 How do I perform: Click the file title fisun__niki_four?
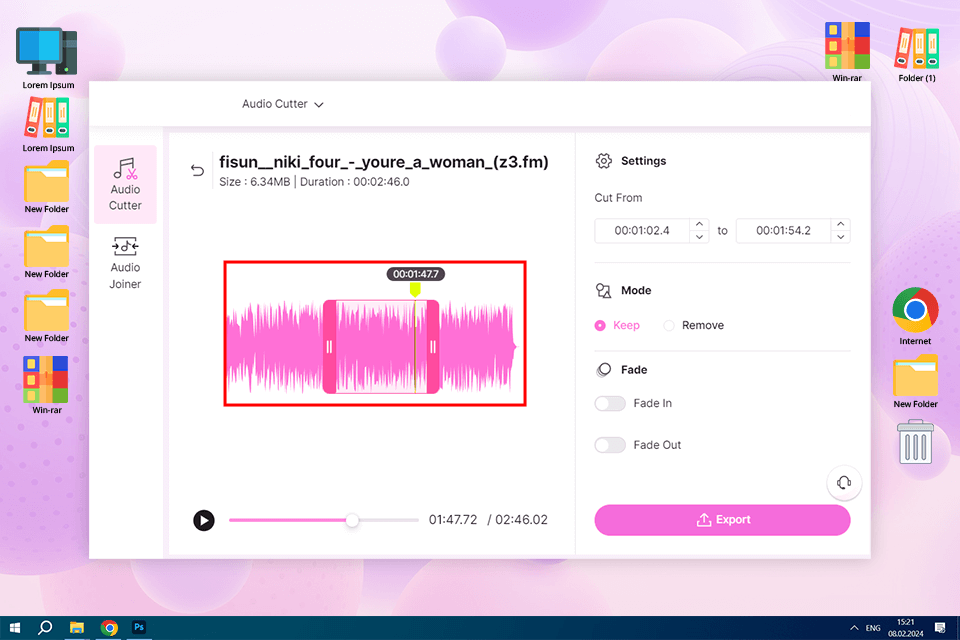(x=384, y=162)
